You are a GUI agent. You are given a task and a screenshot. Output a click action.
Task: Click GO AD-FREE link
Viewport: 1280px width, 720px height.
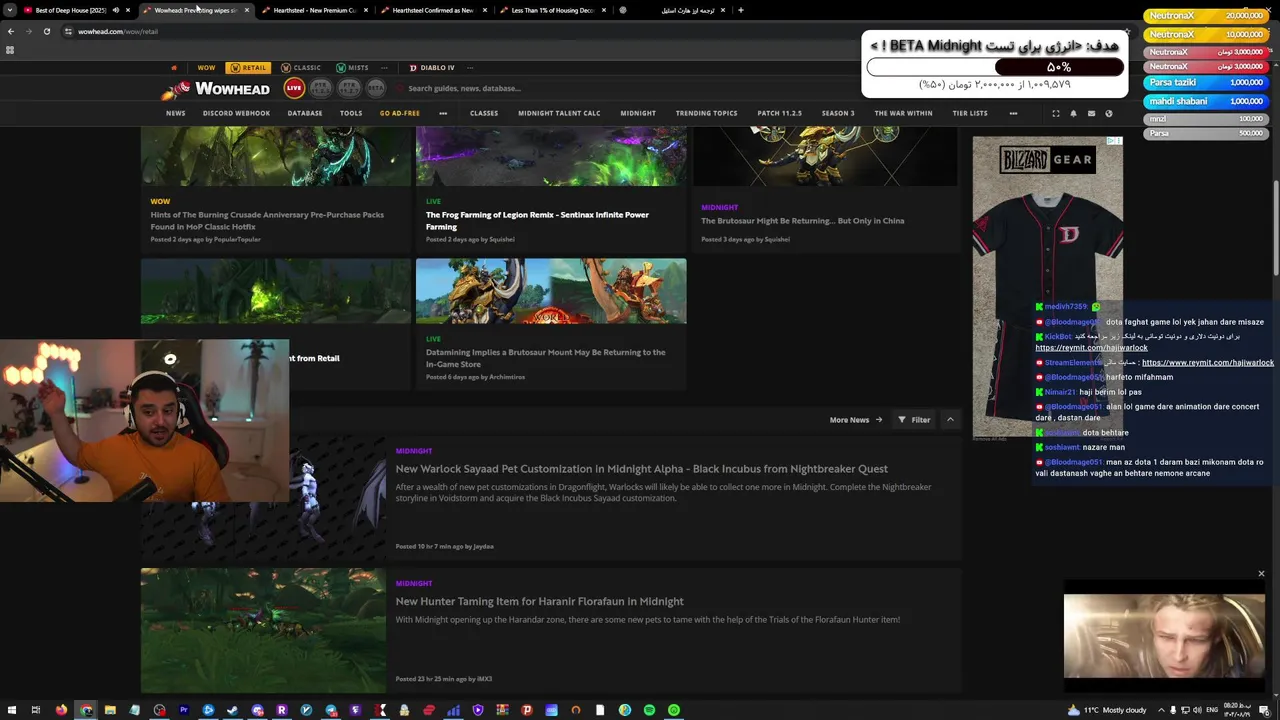[399, 113]
